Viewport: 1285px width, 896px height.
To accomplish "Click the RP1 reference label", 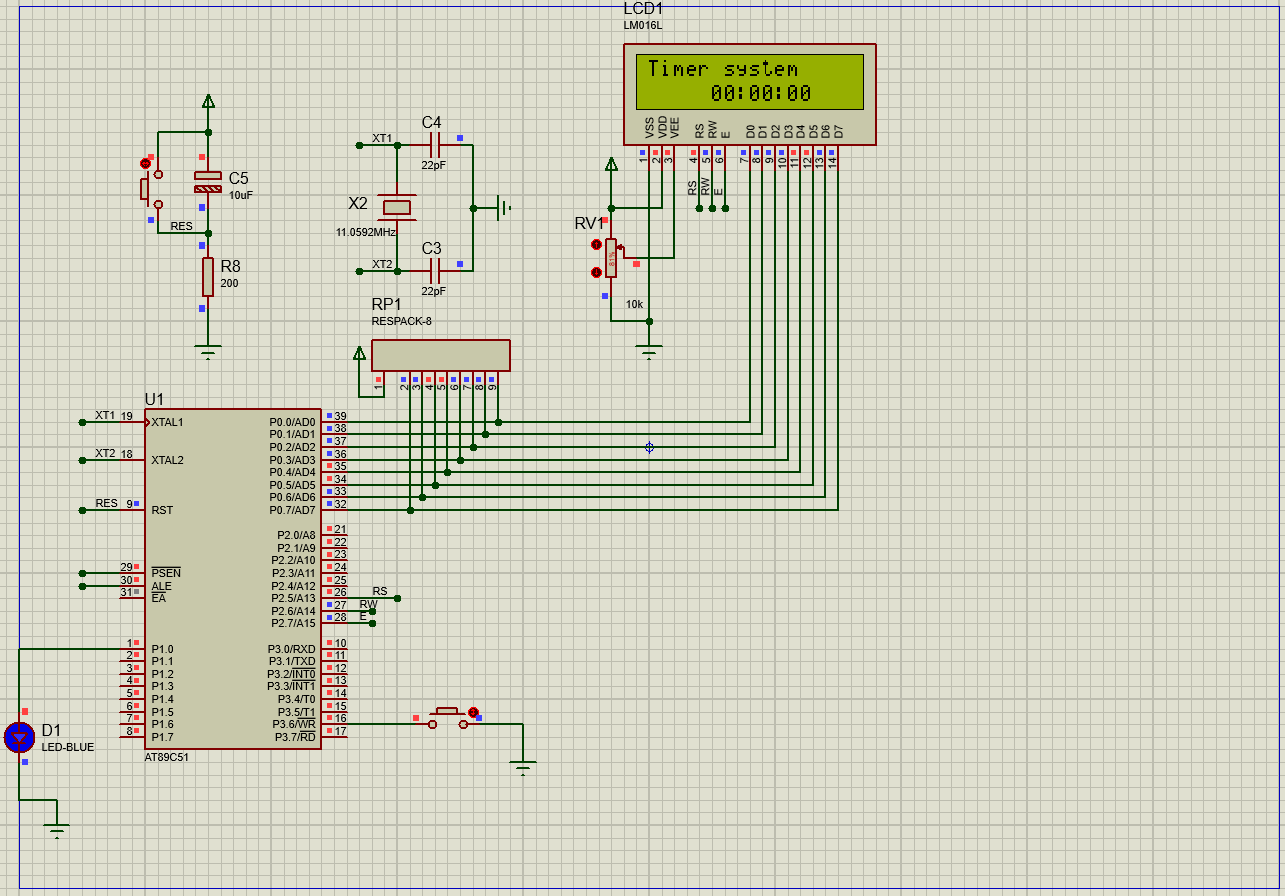I will click(x=386, y=304).
